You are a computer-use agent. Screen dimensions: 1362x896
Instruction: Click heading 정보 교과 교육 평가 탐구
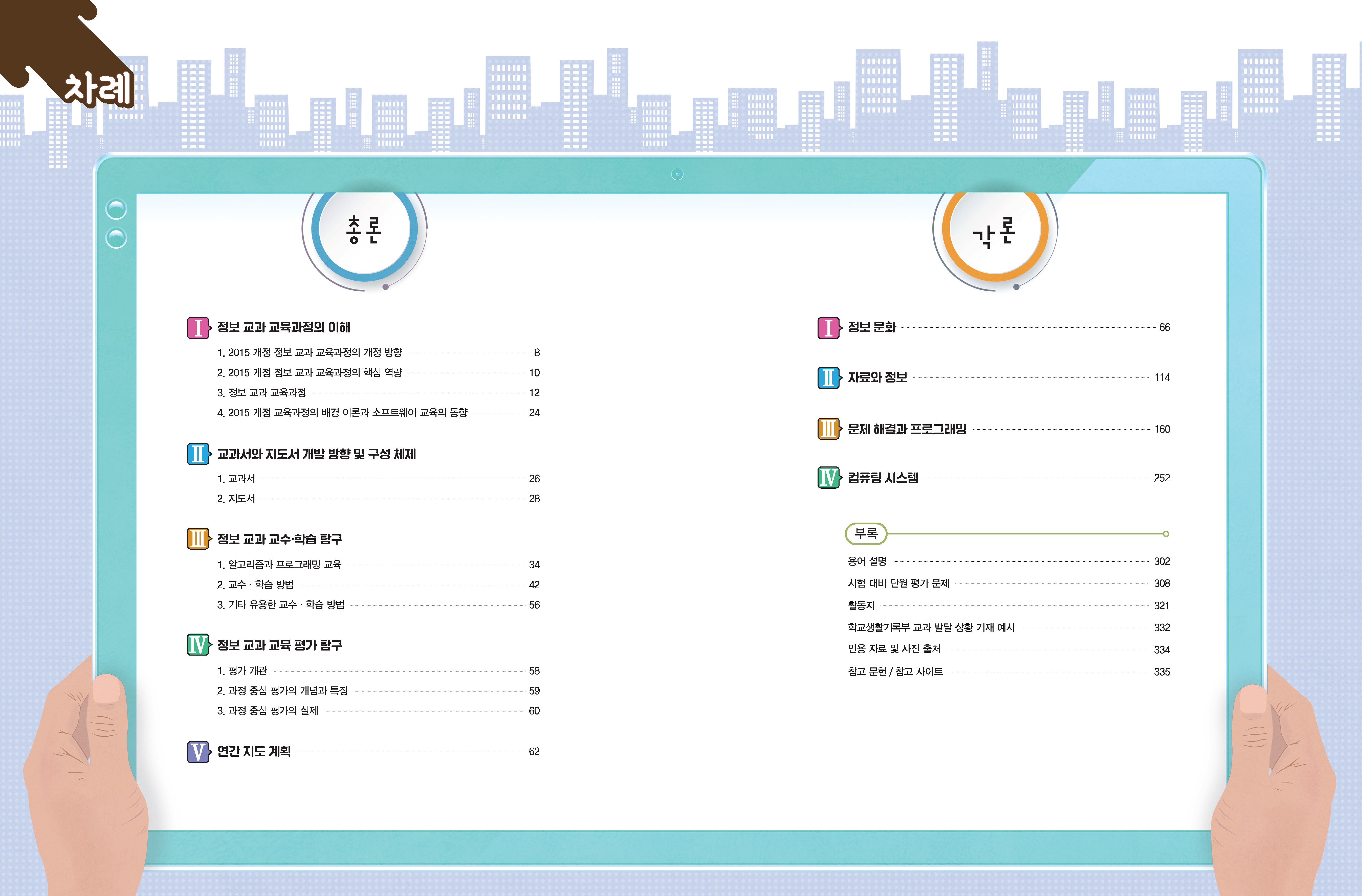[x=280, y=645]
